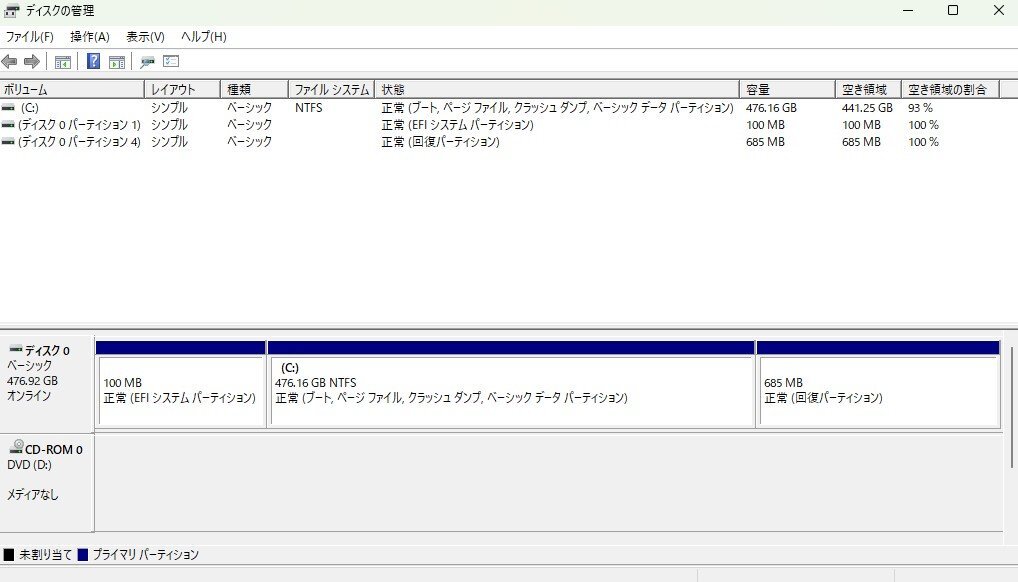The image size is (1018, 582).
Task: Click the Back navigation arrow icon
Action: pyautogui.click(x=10, y=61)
